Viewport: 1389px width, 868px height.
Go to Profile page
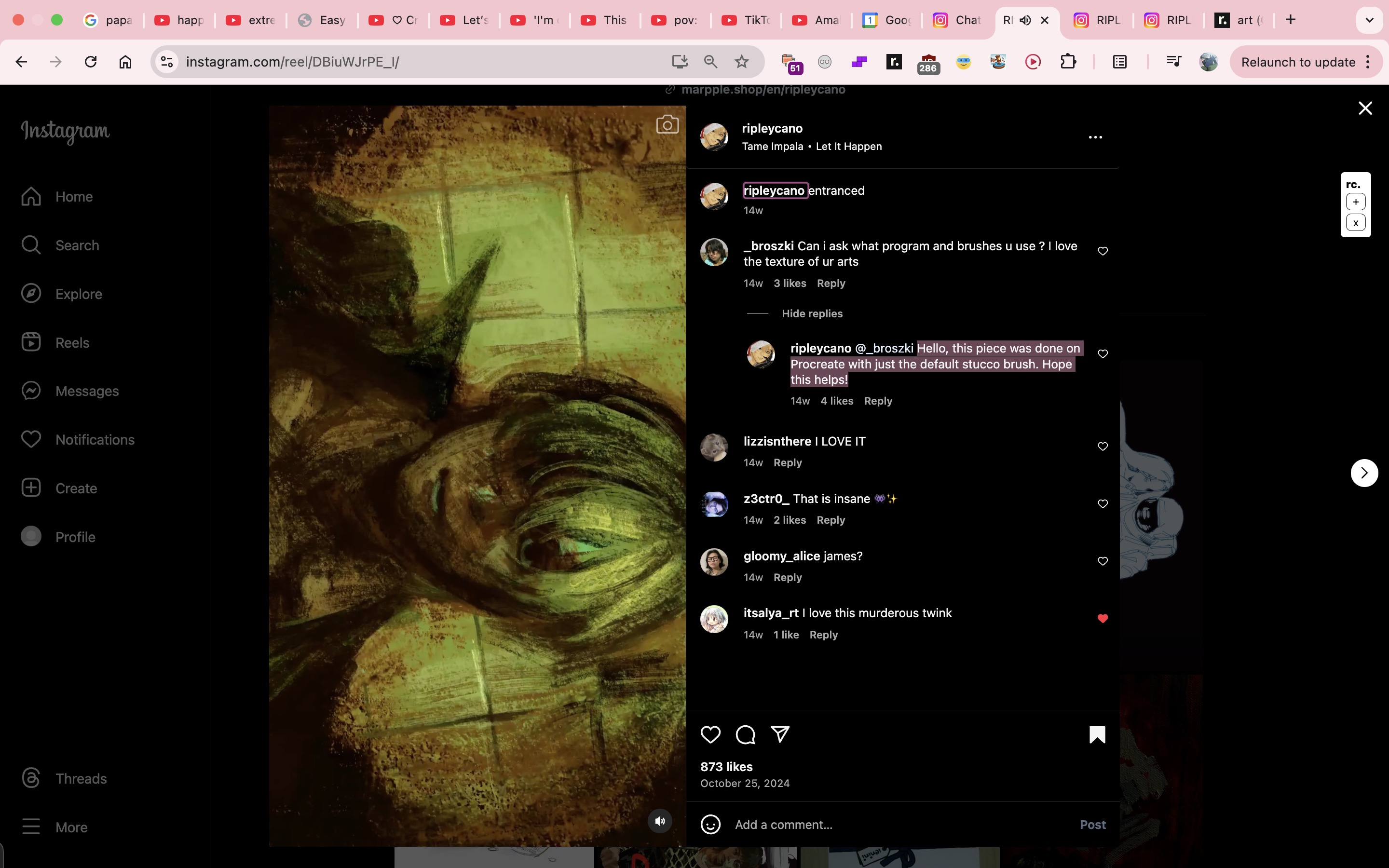coord(58,537)
